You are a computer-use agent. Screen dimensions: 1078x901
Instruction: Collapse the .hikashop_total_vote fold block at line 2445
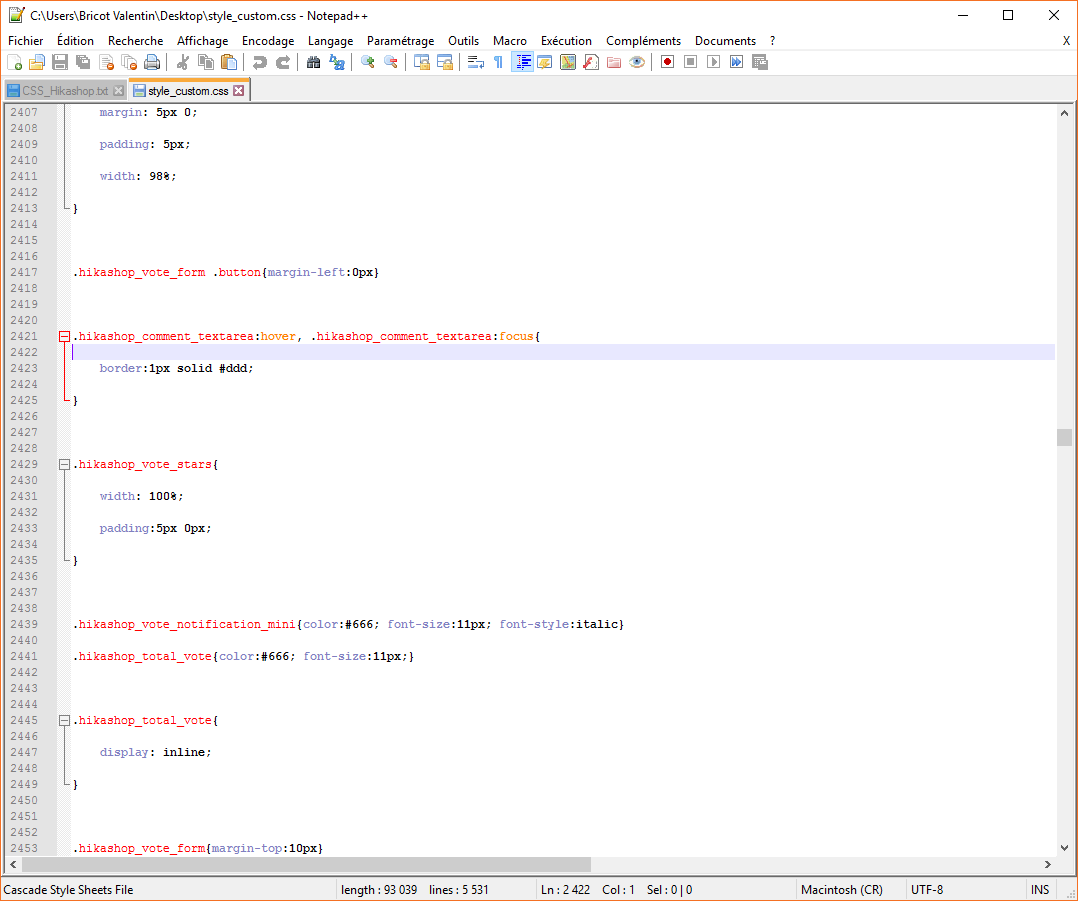pyautogui.click(x=64, y=721)
